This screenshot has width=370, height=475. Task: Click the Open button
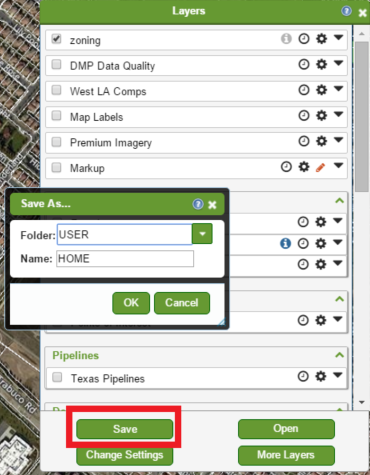(286, 429)
